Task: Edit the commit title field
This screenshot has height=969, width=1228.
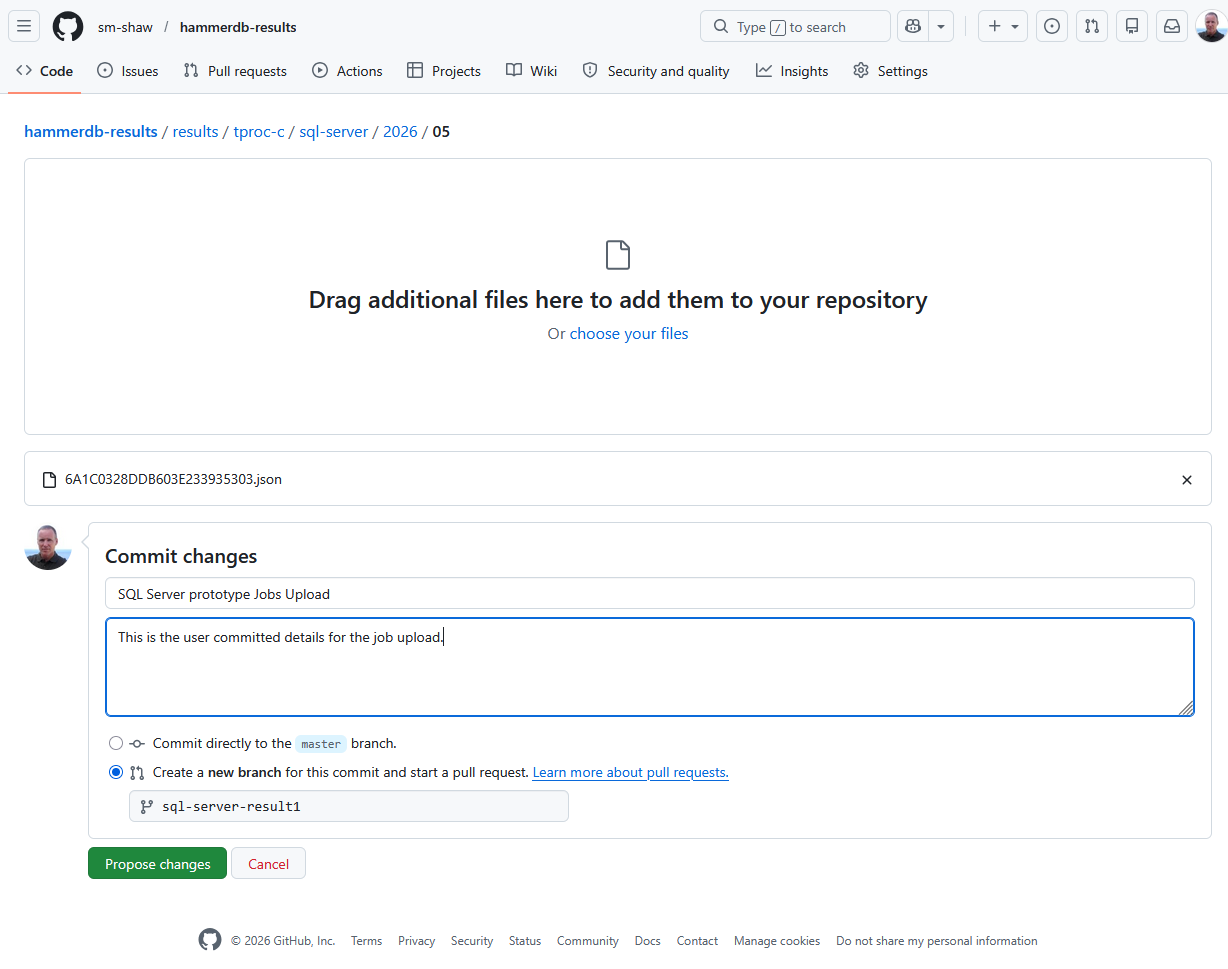Action: click(650, 593)
